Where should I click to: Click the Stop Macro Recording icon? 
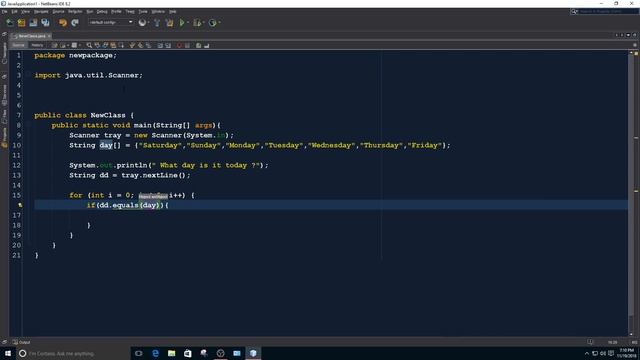click(x=187, y=45)
